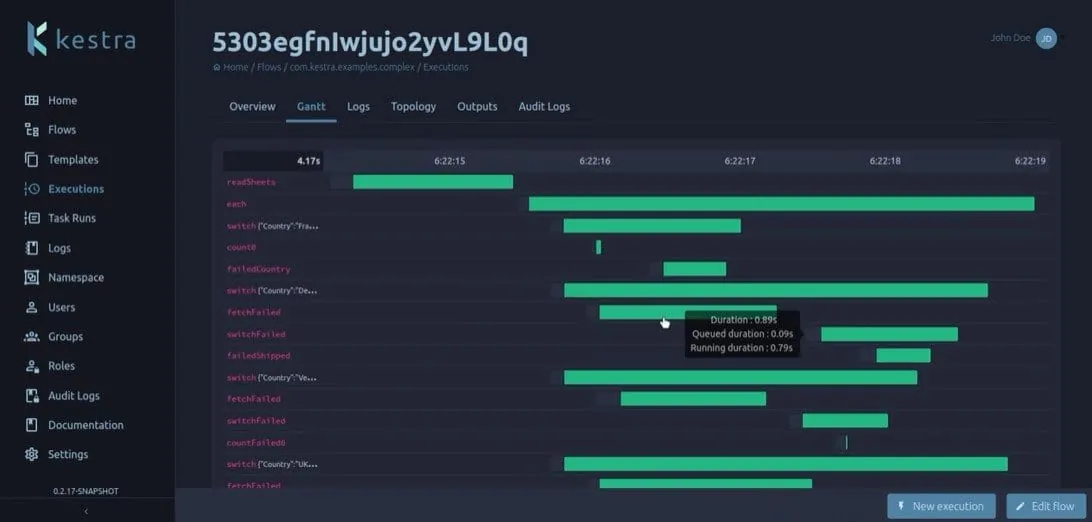
Task: Click the 4.17s total duration cell
Action: pyautogui.click(x=273, y=161)
